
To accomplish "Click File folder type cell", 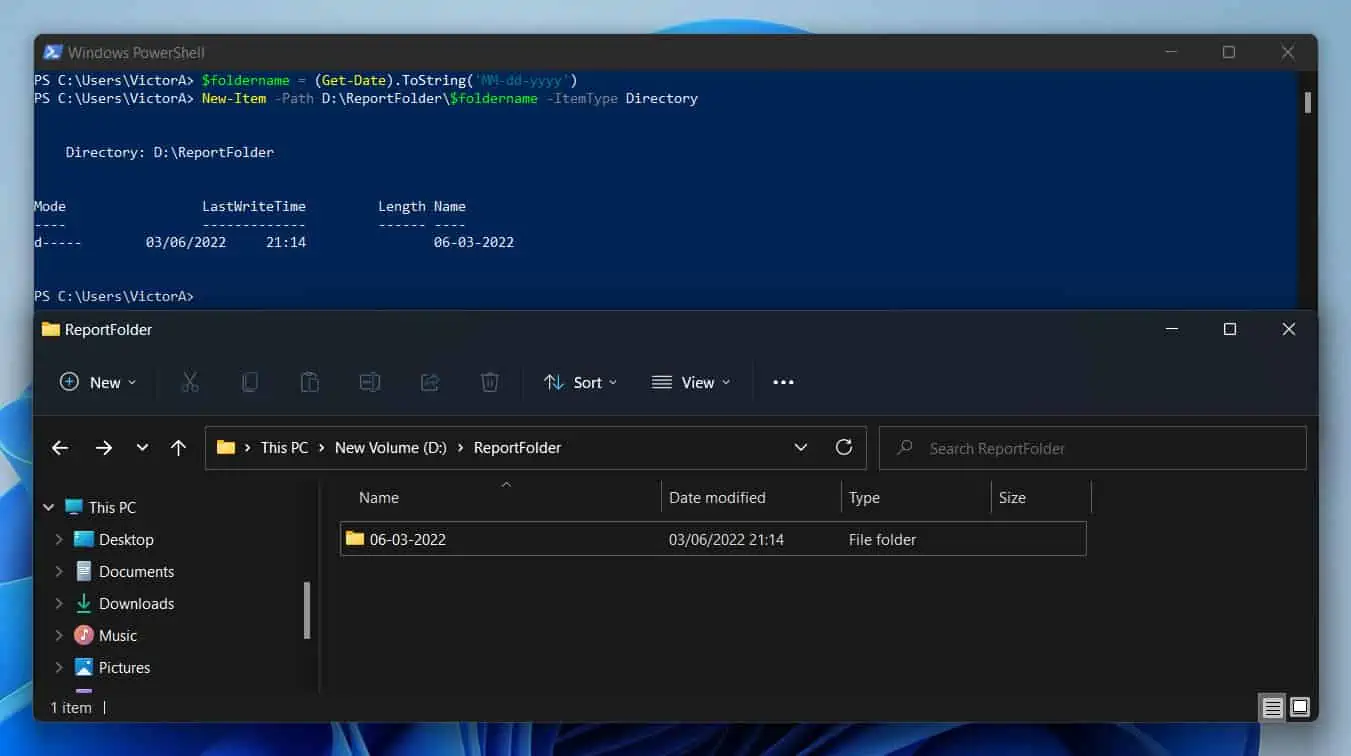I will (882, 540).
